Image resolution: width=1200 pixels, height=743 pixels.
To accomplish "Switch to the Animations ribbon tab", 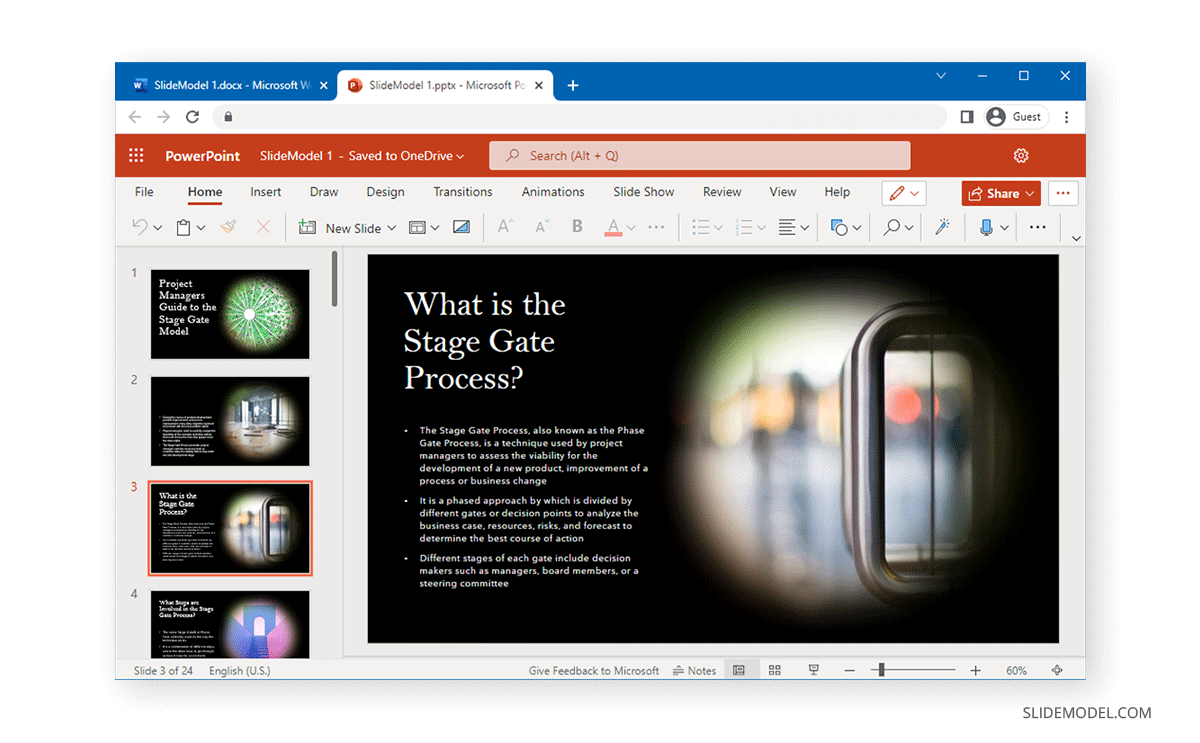I will pos(553,192).
